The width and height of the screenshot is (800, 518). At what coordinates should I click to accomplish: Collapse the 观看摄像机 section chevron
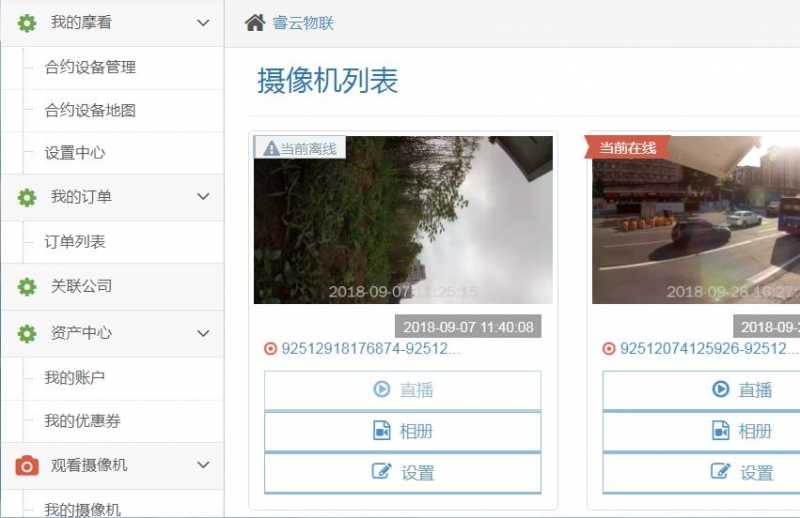(203, 466)
